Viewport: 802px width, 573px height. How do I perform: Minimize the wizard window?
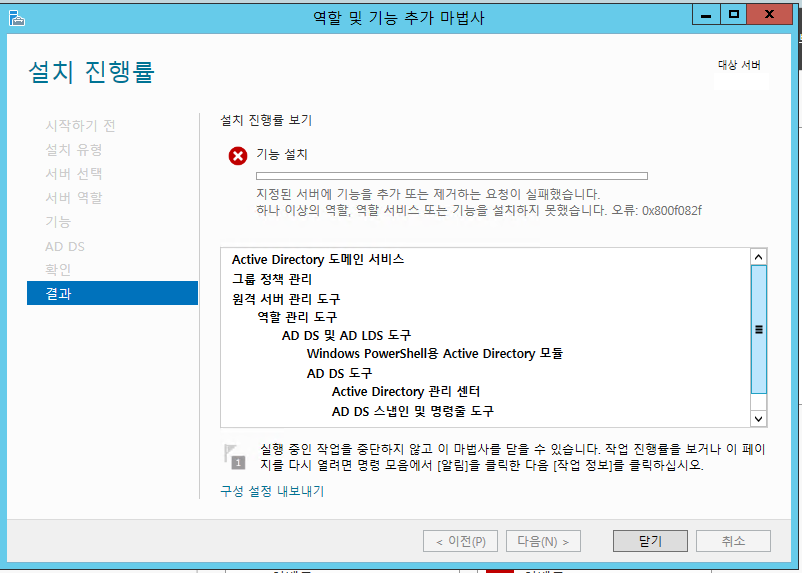point(706,15)
